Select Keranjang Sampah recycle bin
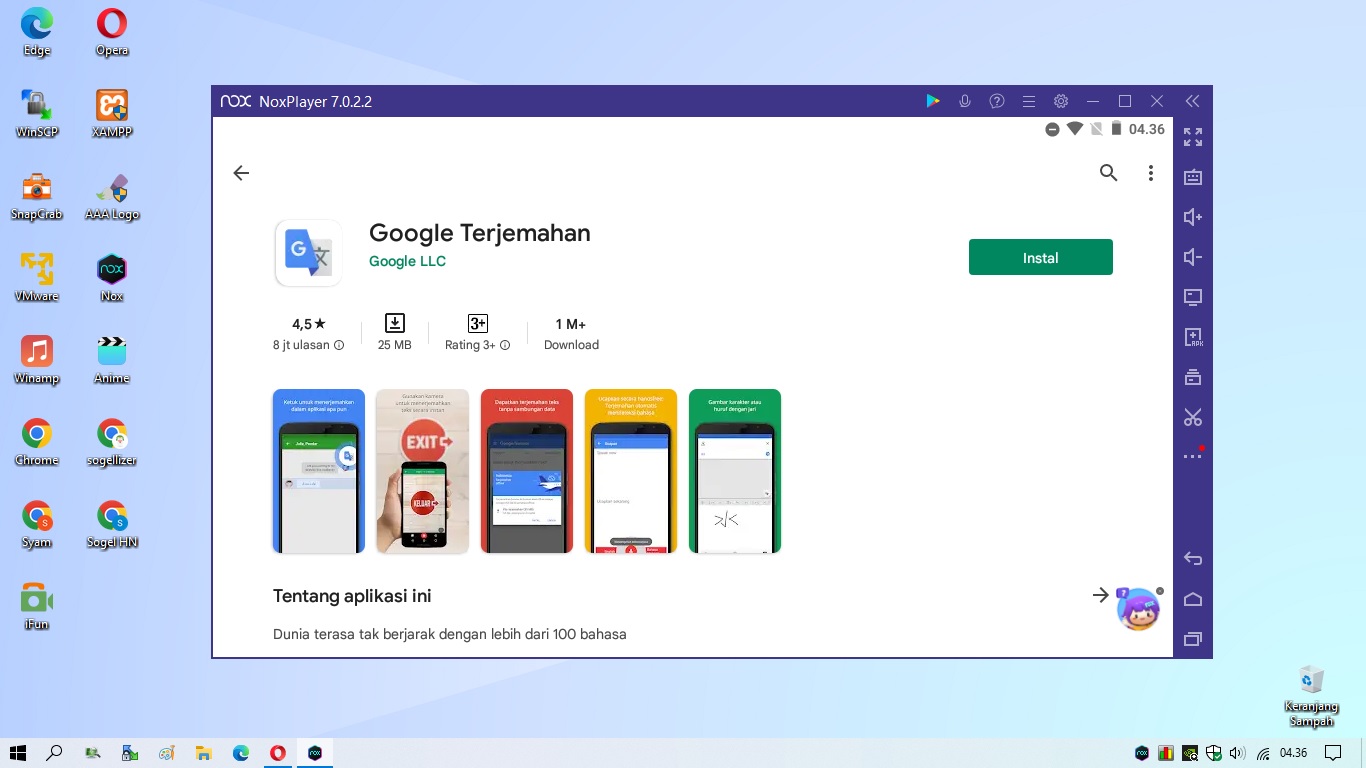Screen dimensions: 1366x768 pos(1311,695)
